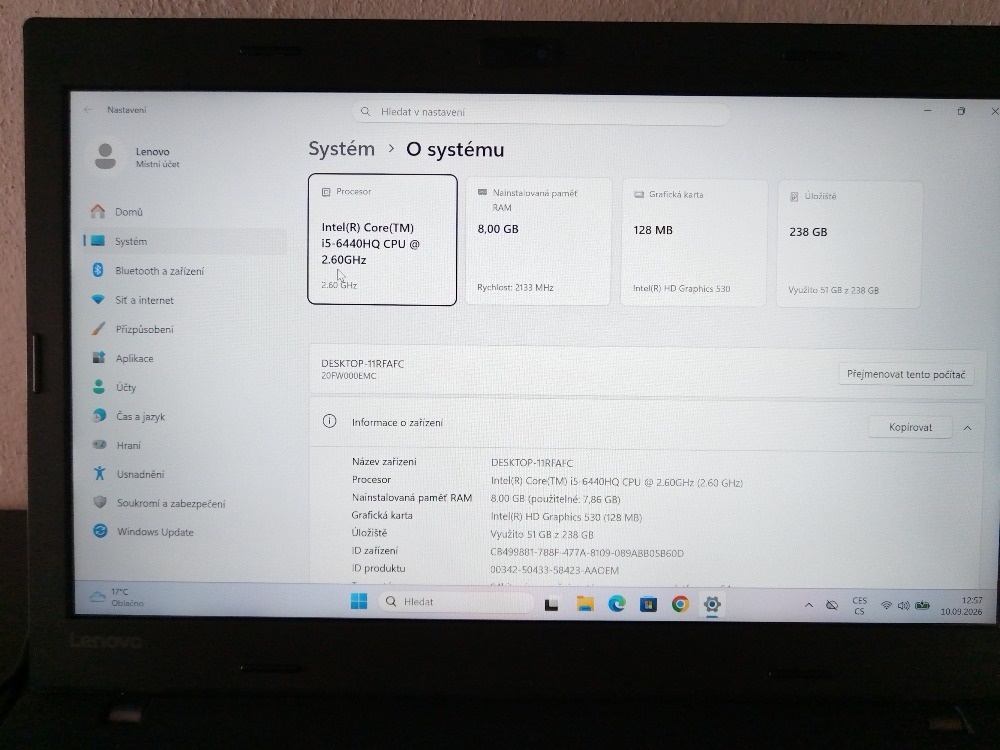This screenshot has height=750, width=1000.
Task: Click the Domů house icon
Action: tap(98, 211)
